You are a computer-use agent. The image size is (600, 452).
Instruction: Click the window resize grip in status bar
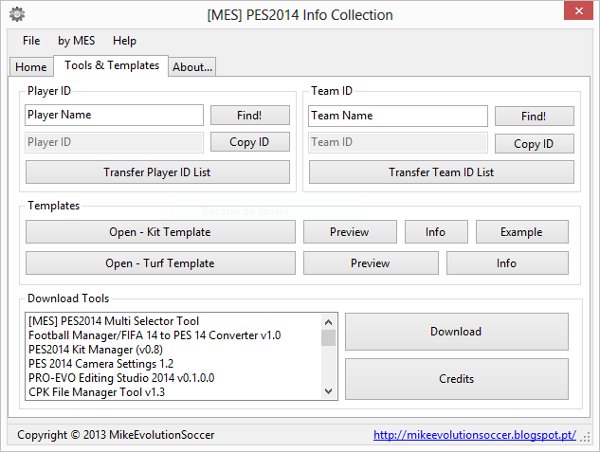(585, 437)
